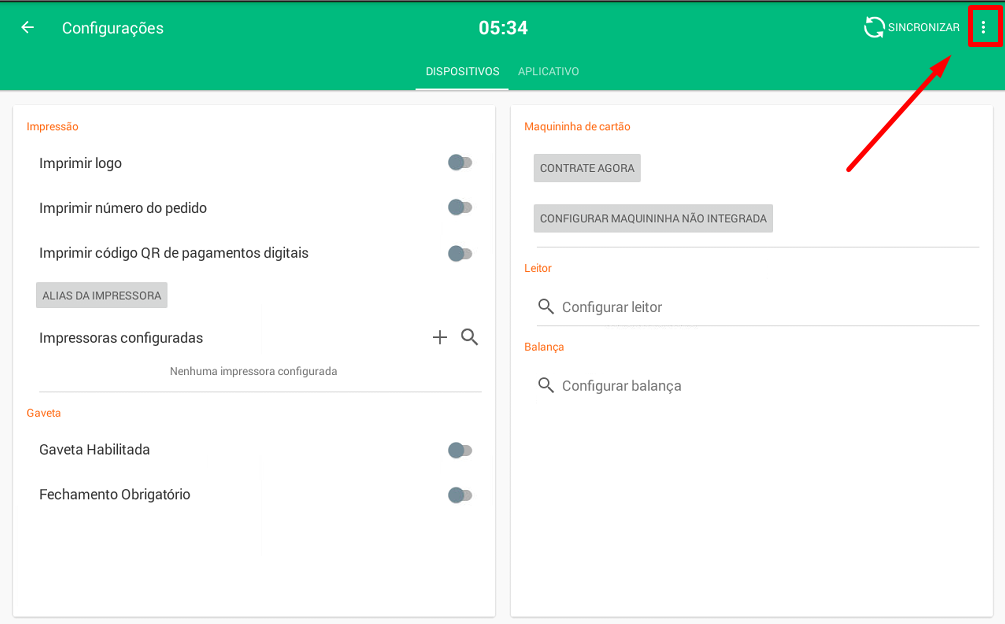This screenshot has width=1005, height=624.
Task: Click the Contrate Agora button
Action: click(x=587, y=168)
